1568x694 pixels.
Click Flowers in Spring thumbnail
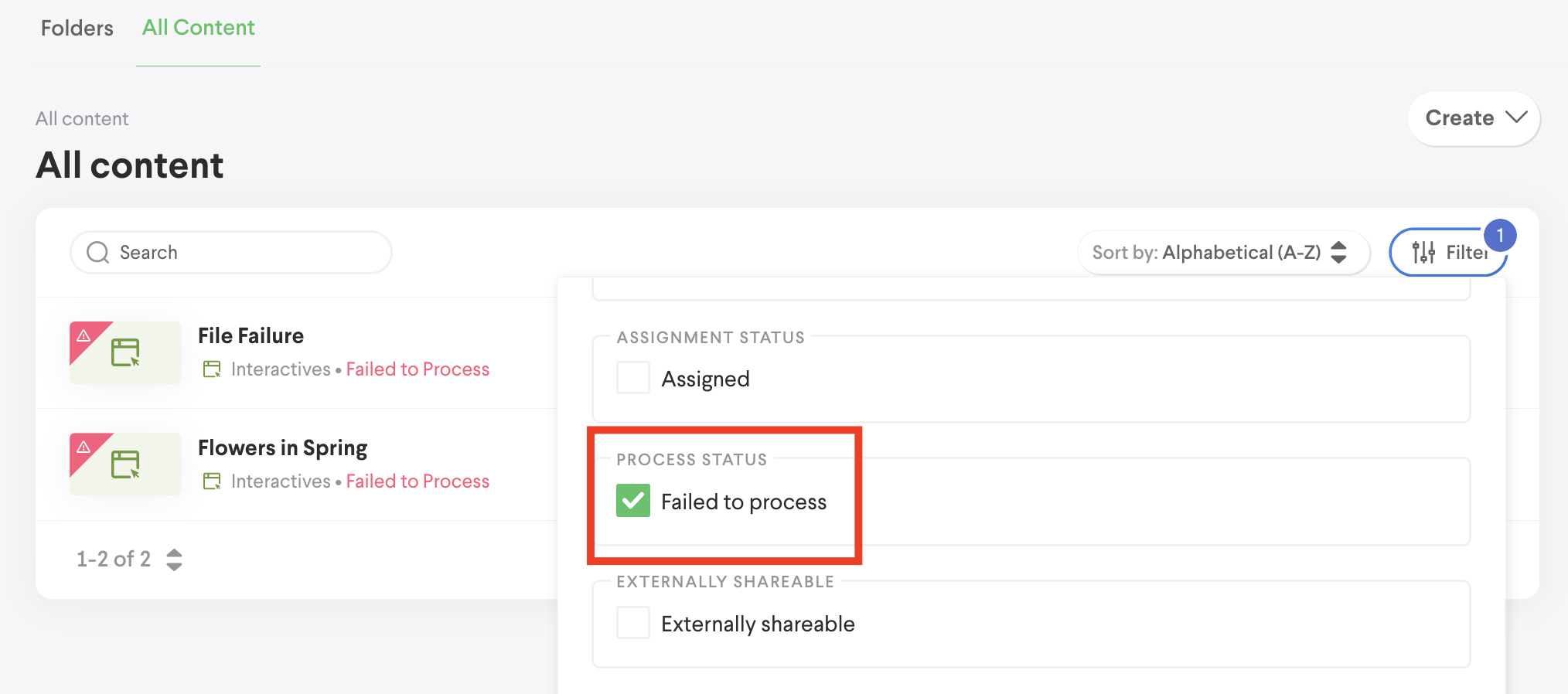pyautogui.click(x=125, y=464)
